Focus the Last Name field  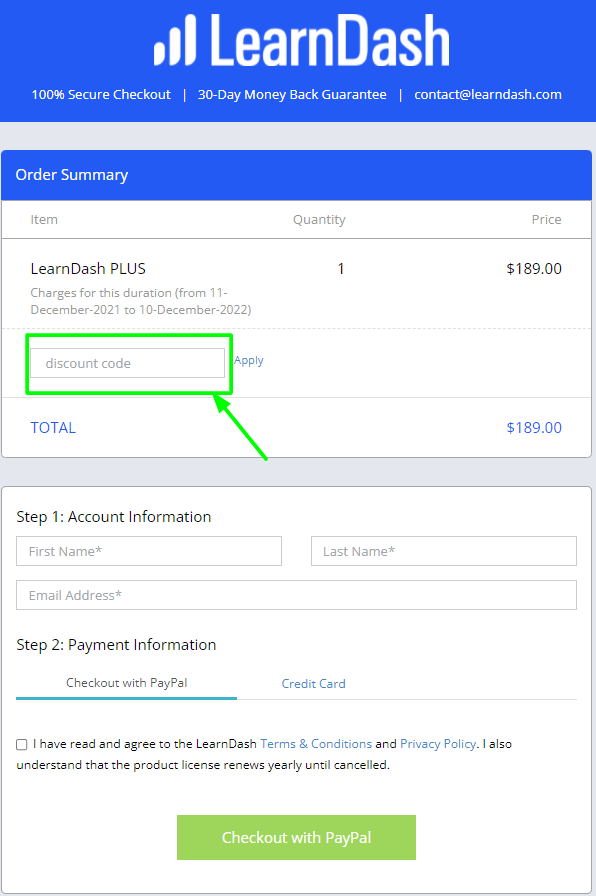(x=444, y=551)
